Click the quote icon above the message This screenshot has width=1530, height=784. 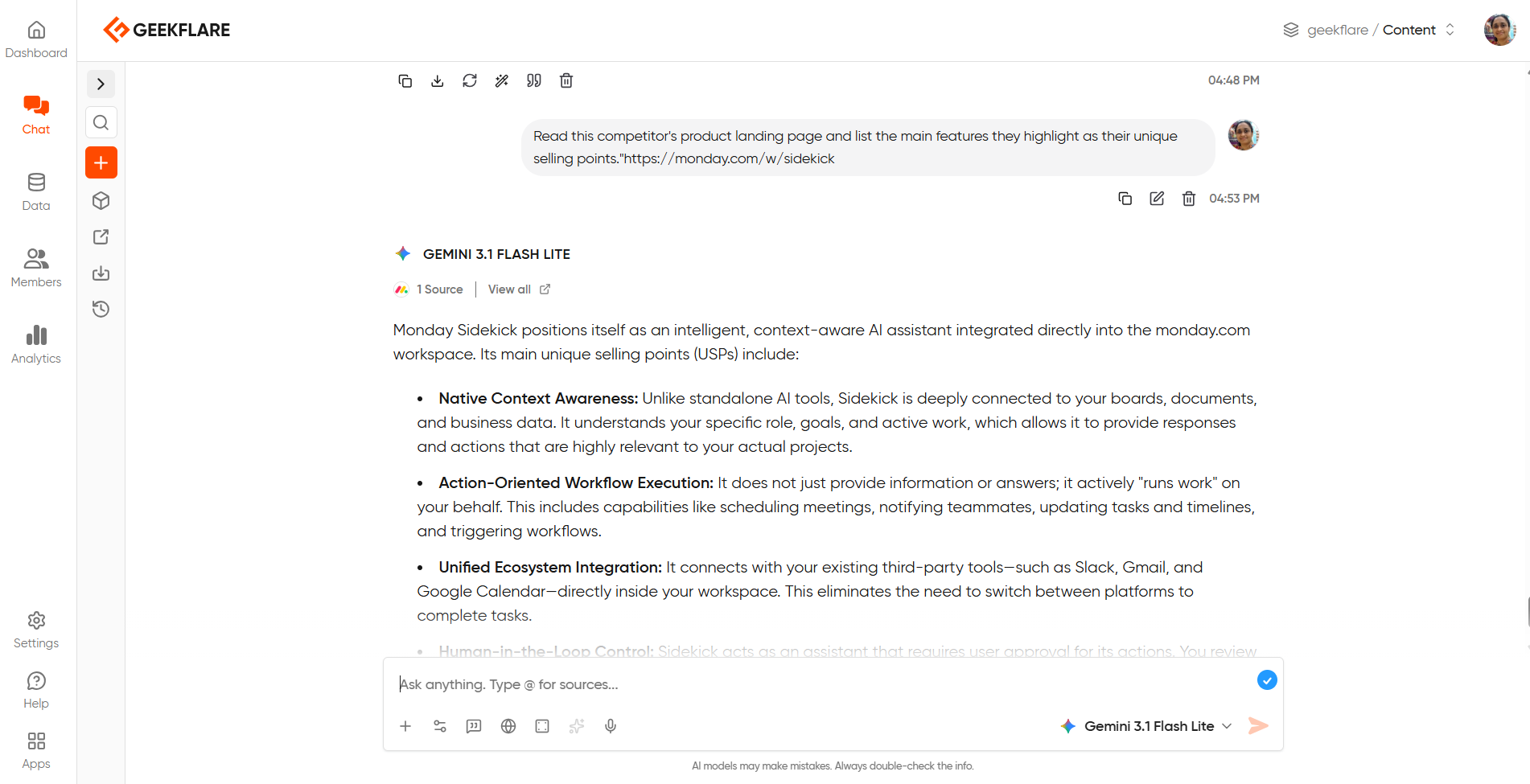coord(534,80)
